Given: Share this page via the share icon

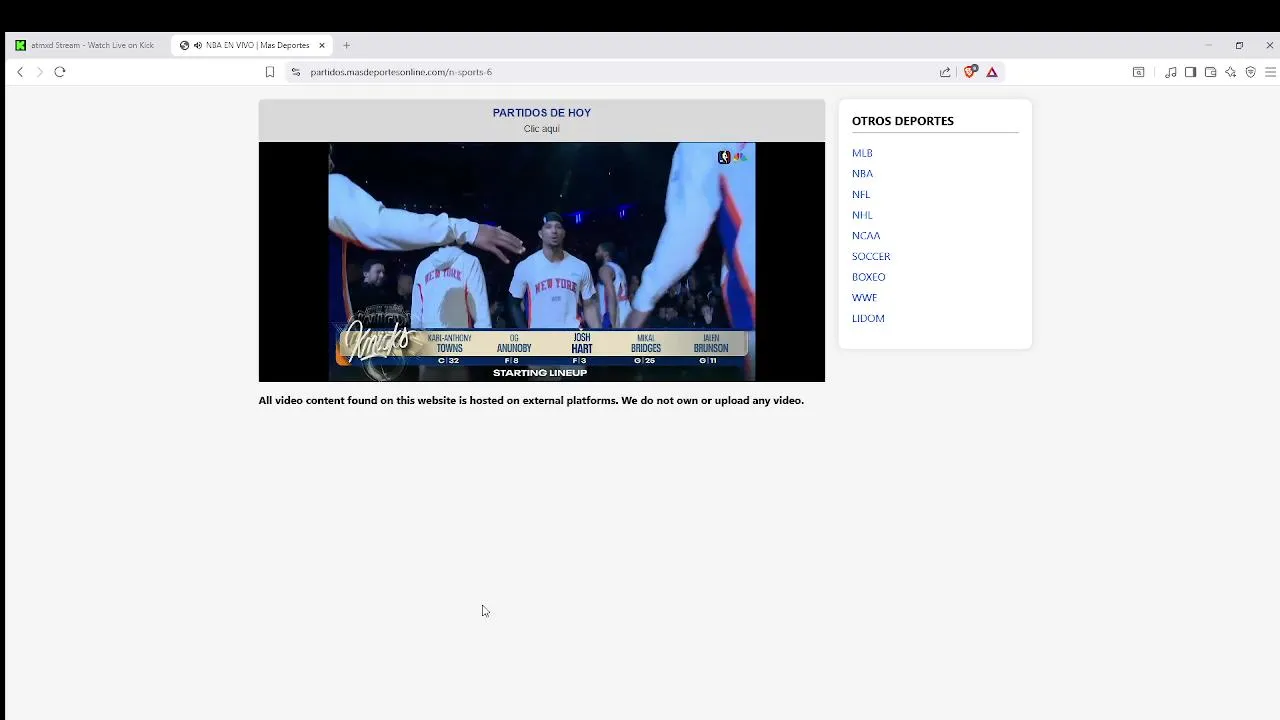Looking at the screenshot, I should pos(945,72).
